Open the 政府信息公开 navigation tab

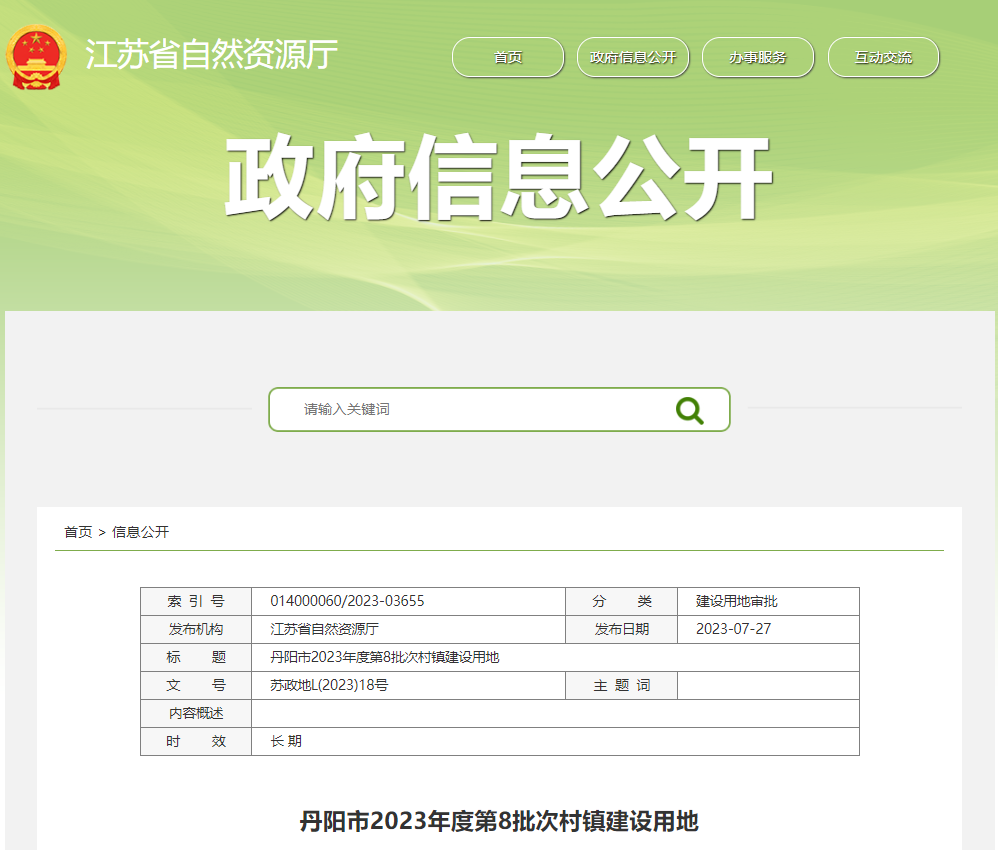pos(633,57)
